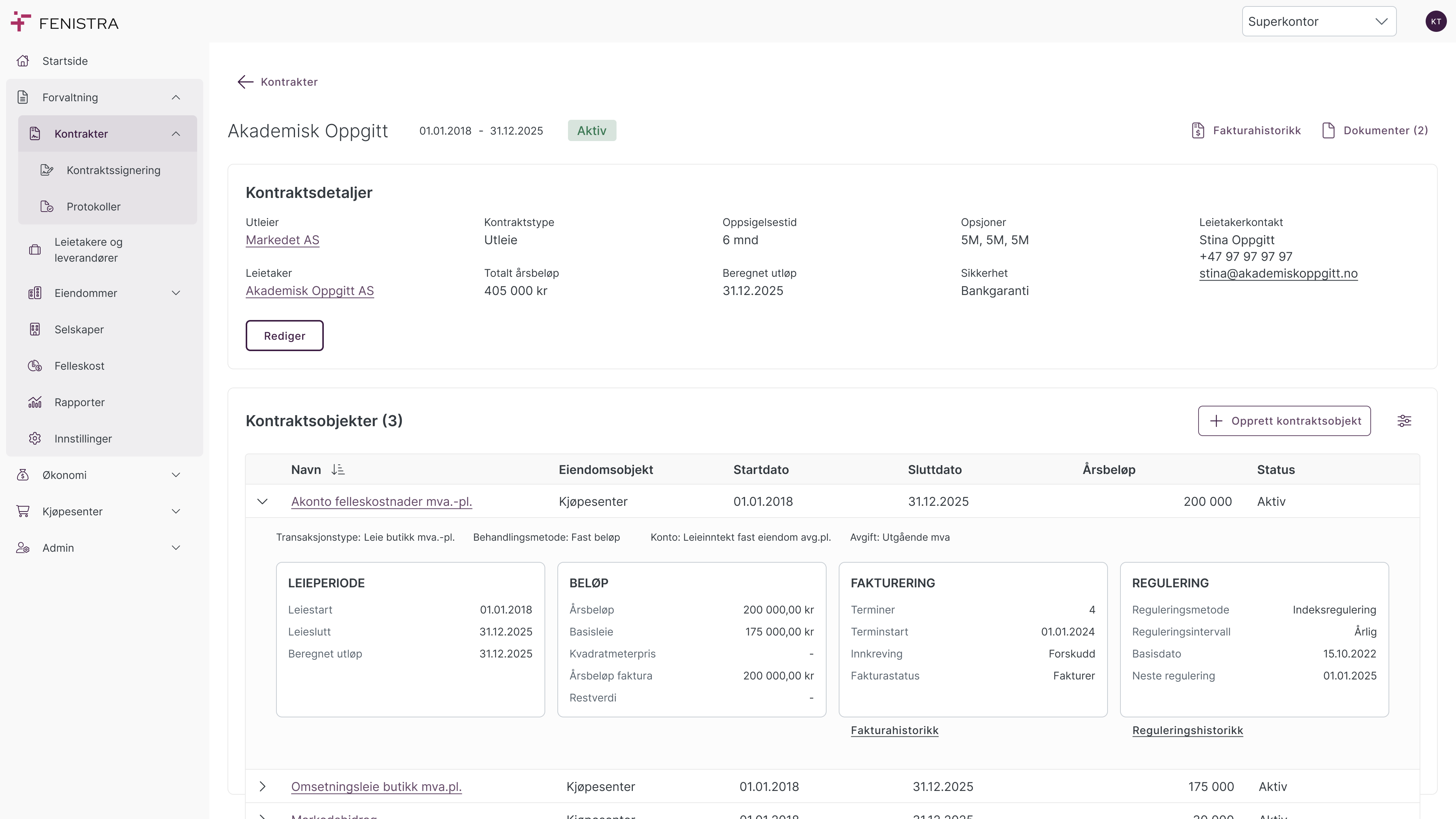Click the 175 000,00 kr Basisleie value

(x=780, y=632)
